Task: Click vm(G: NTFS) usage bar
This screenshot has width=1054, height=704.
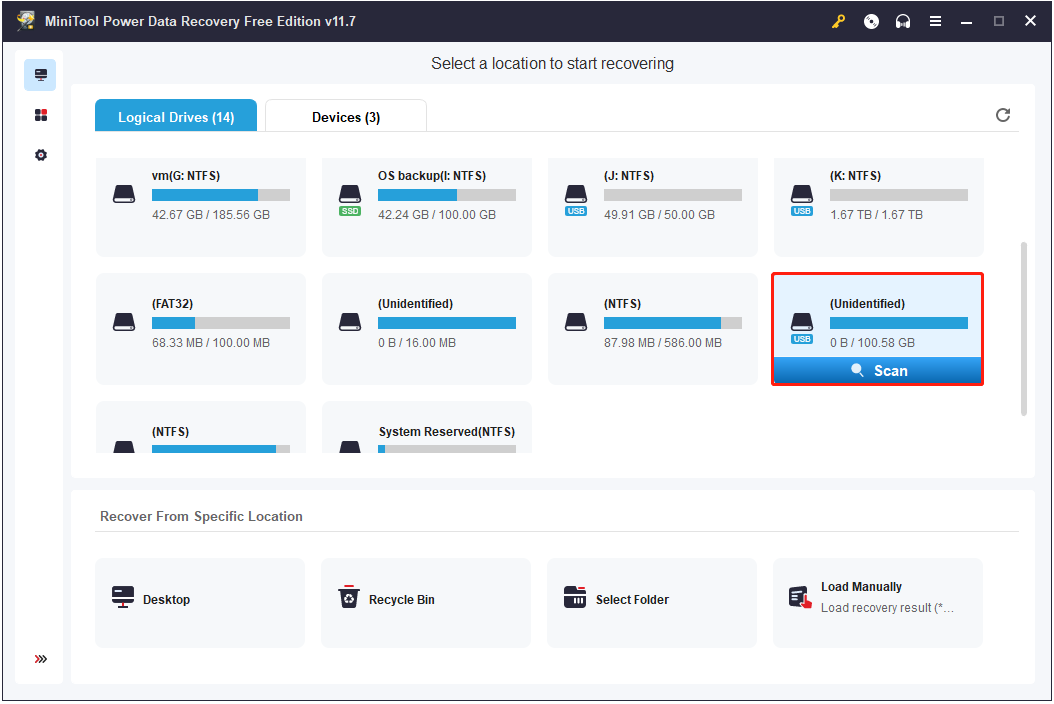Action: point(220,195)
